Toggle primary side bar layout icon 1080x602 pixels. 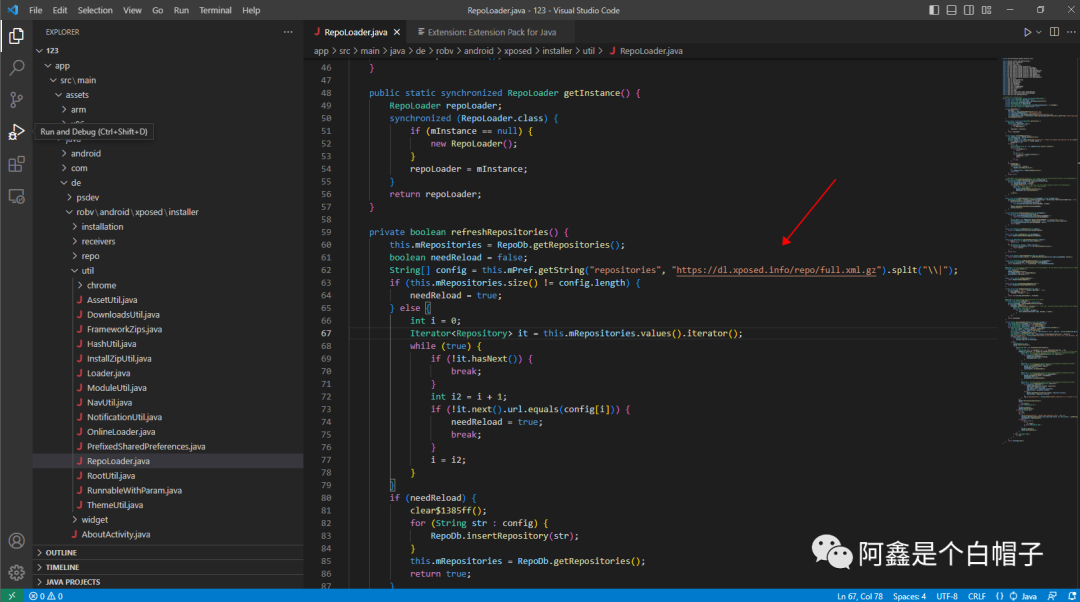[934, 10]
